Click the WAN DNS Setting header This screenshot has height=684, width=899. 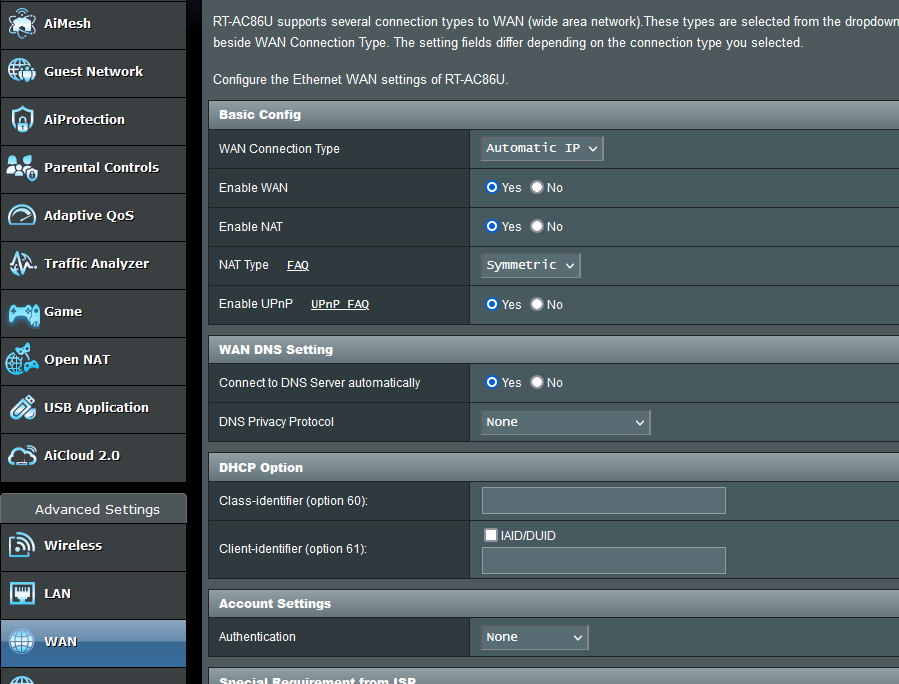tap(553, 350)
